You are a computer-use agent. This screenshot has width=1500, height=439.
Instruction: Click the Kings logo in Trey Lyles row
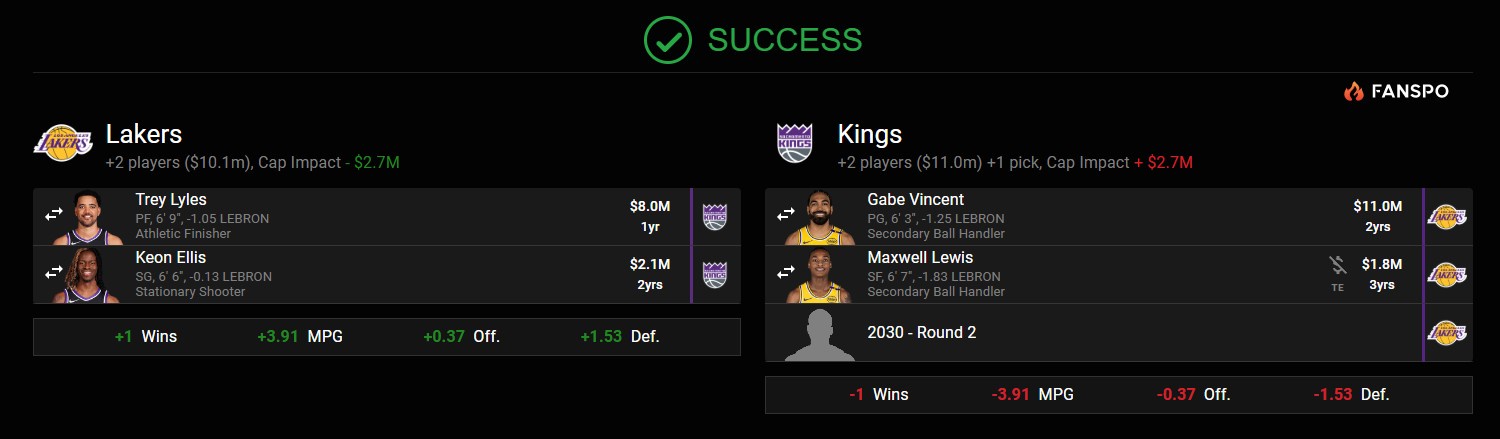pyautogui.click(x=715, y=216)
